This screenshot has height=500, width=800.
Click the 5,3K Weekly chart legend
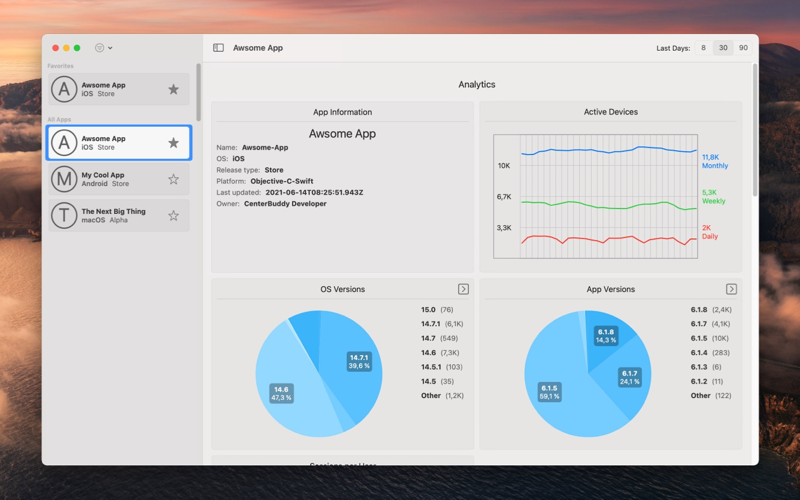coord(713,196)
